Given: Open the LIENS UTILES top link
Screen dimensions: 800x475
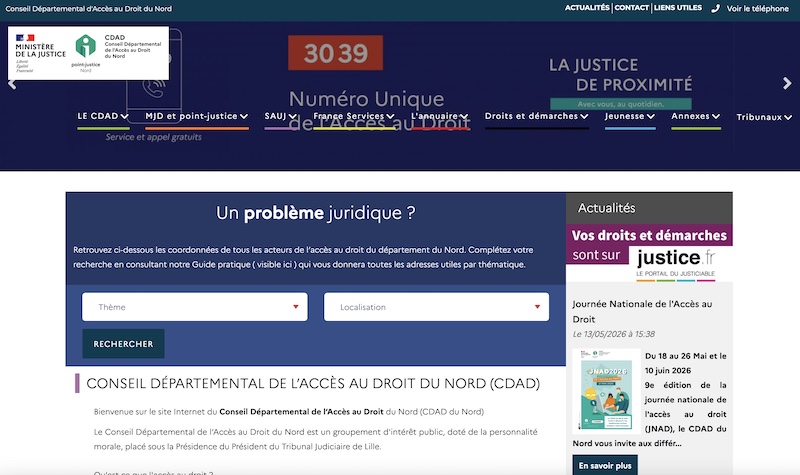Looking at the screenshot, I should [x=678, y=8].
